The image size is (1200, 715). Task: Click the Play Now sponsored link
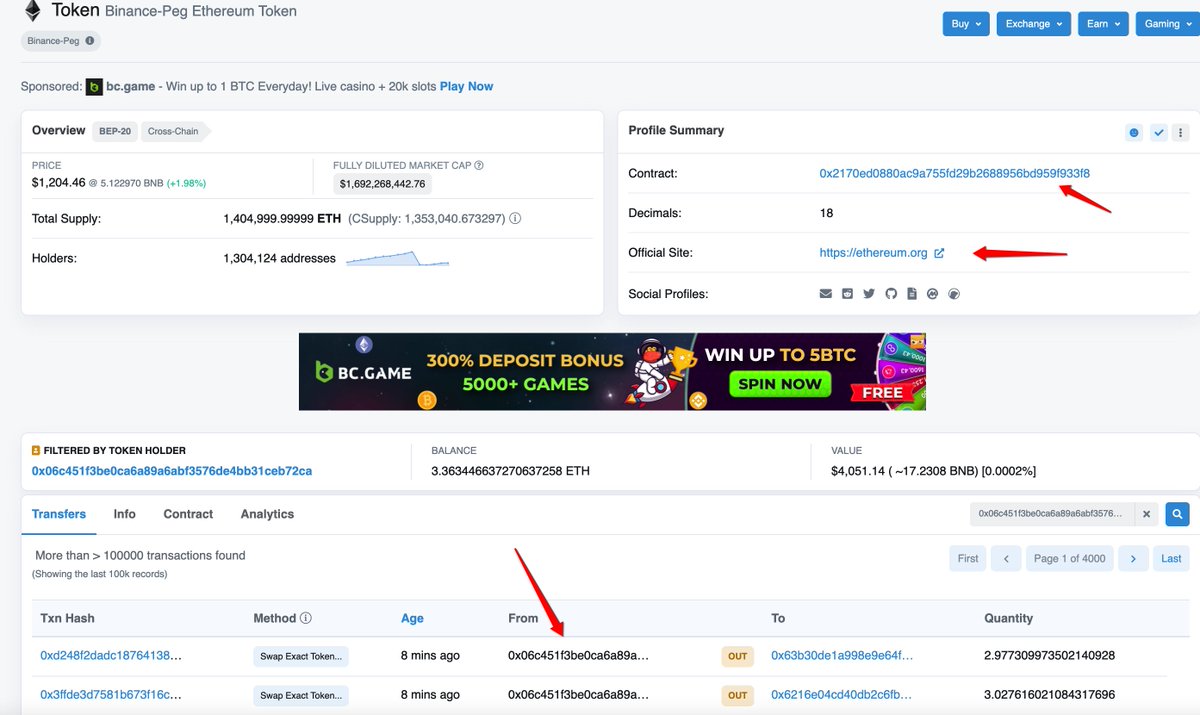[466, 87]
